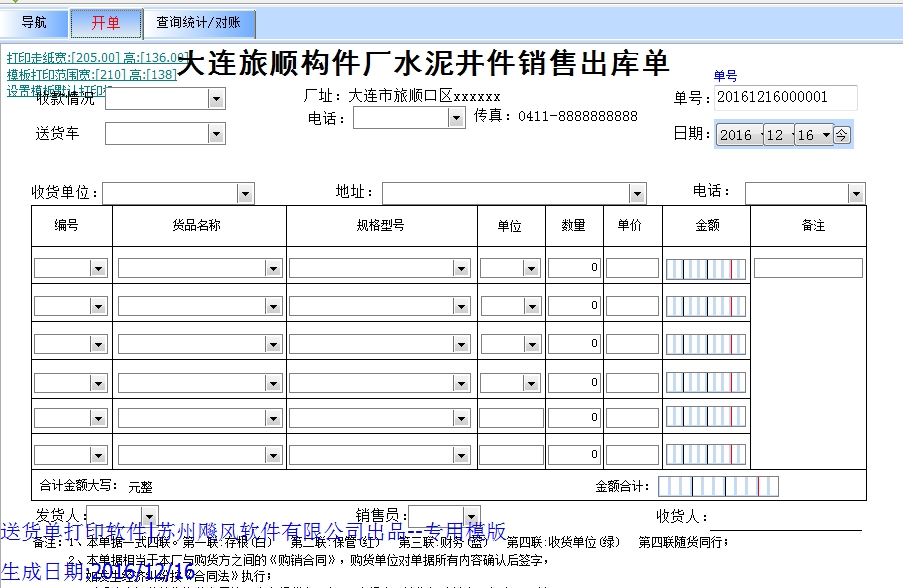The width and height of the screenshot is (903, 588).
Task: Open the second row 规格型号 dropdown
Action: (x=461, y=306)
